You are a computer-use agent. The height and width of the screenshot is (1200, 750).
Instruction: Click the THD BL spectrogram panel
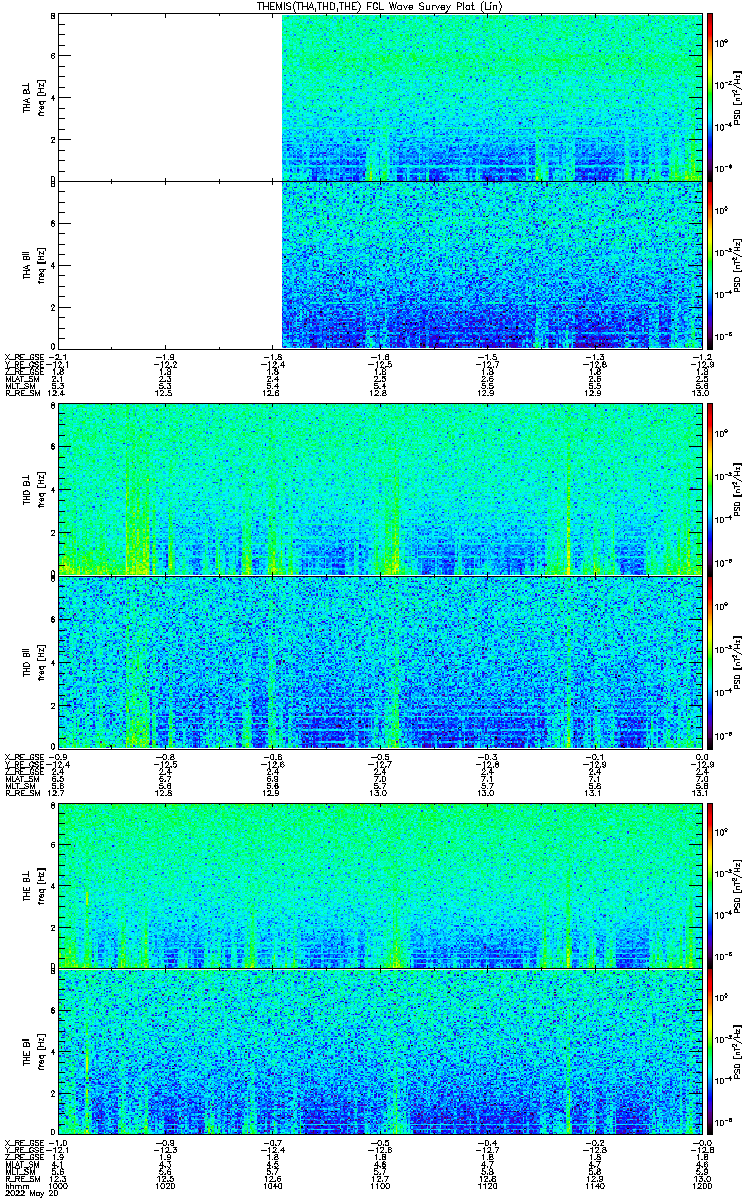point(379,489)
